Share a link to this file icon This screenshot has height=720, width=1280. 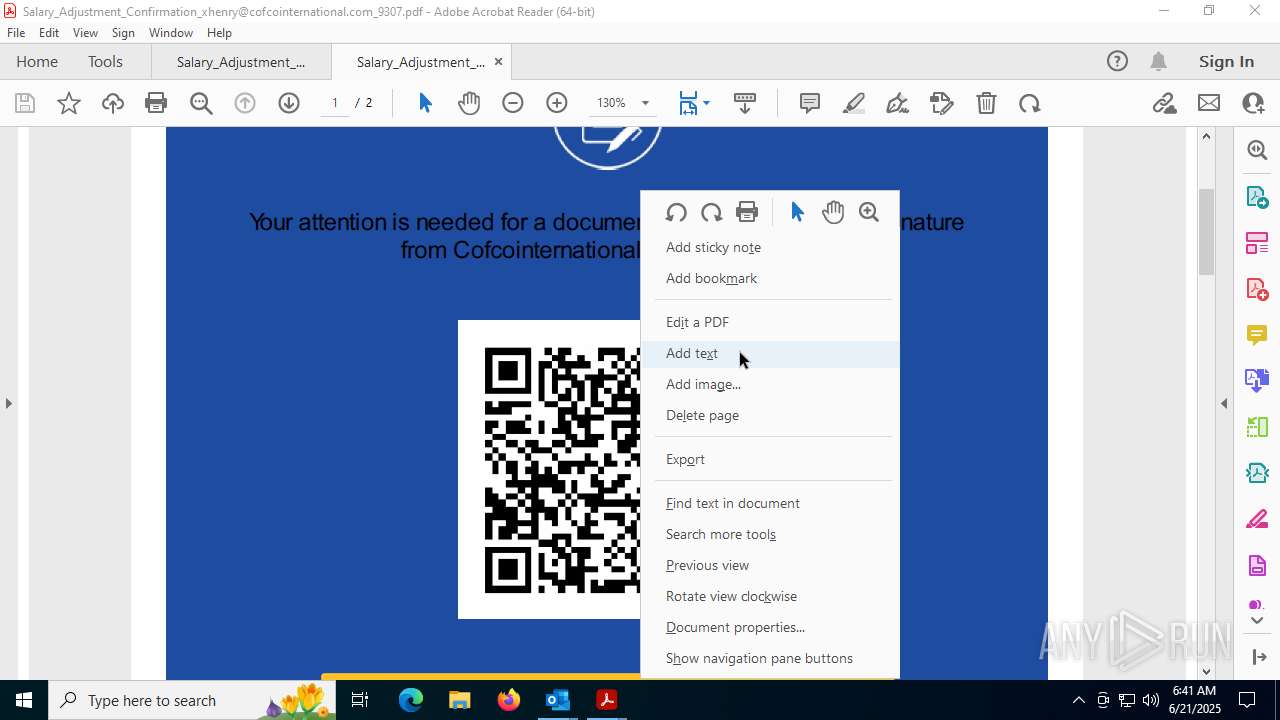point(1164,103)
